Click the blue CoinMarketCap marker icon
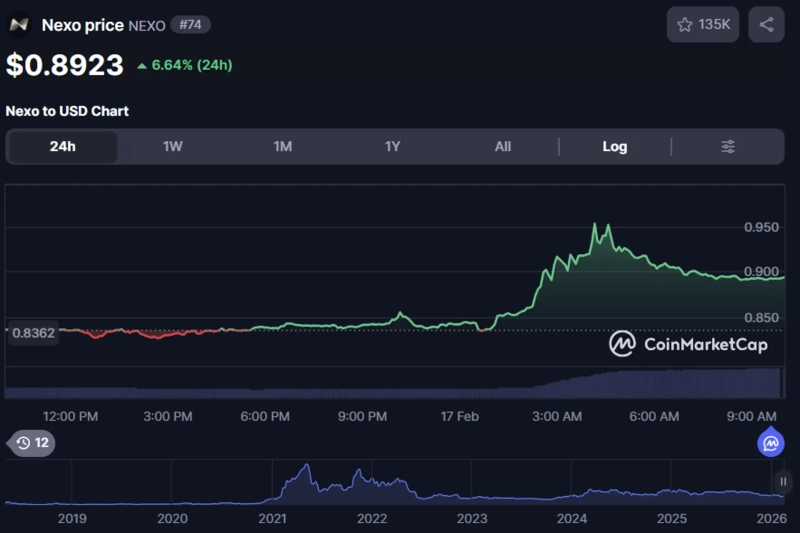 771,443
